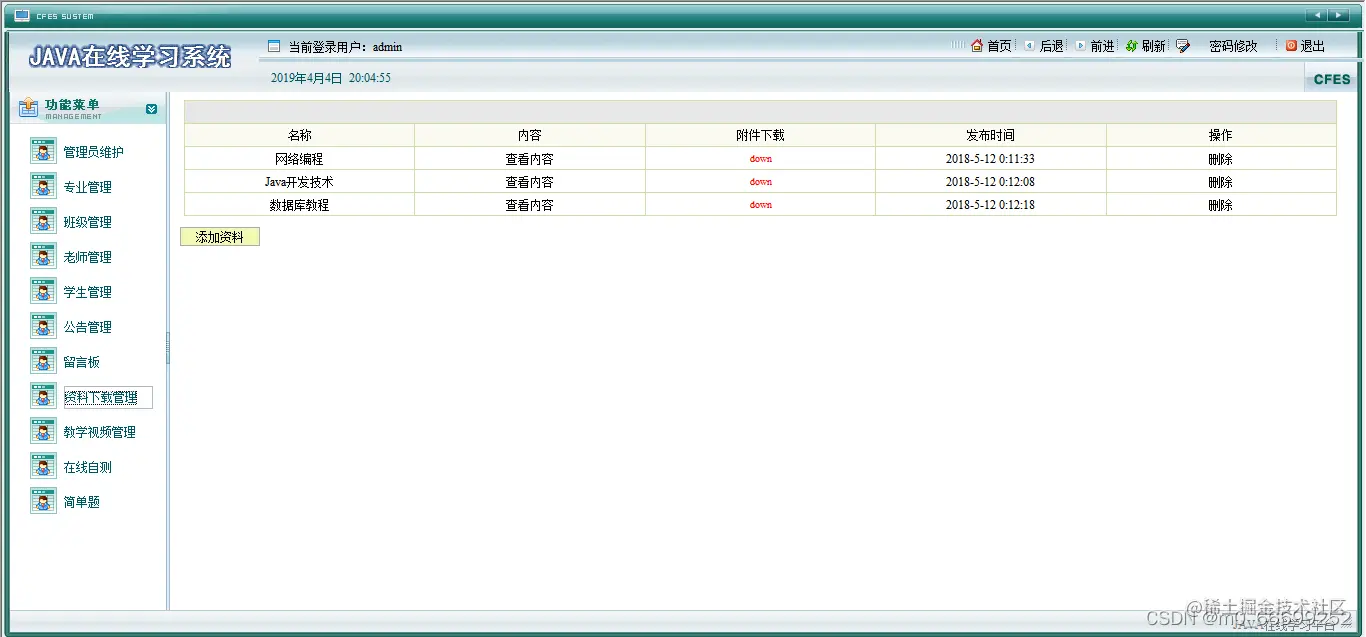The height and width of the screenshot is (637, 1366).
Task: Open 班级管理 menu item
Action: 88,222
